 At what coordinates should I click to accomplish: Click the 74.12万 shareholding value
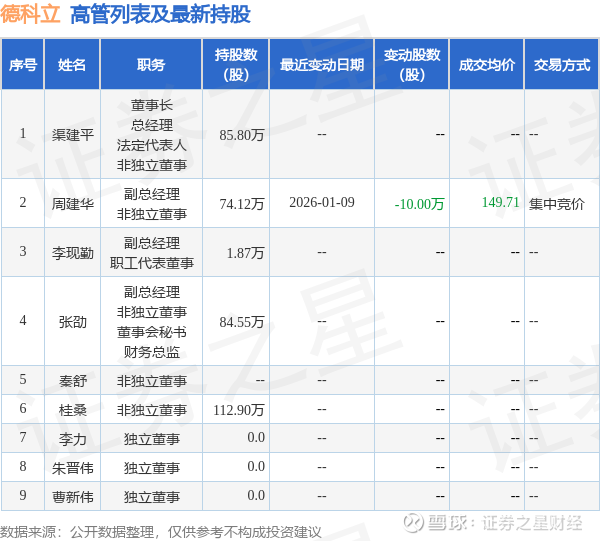click(242, 204)
